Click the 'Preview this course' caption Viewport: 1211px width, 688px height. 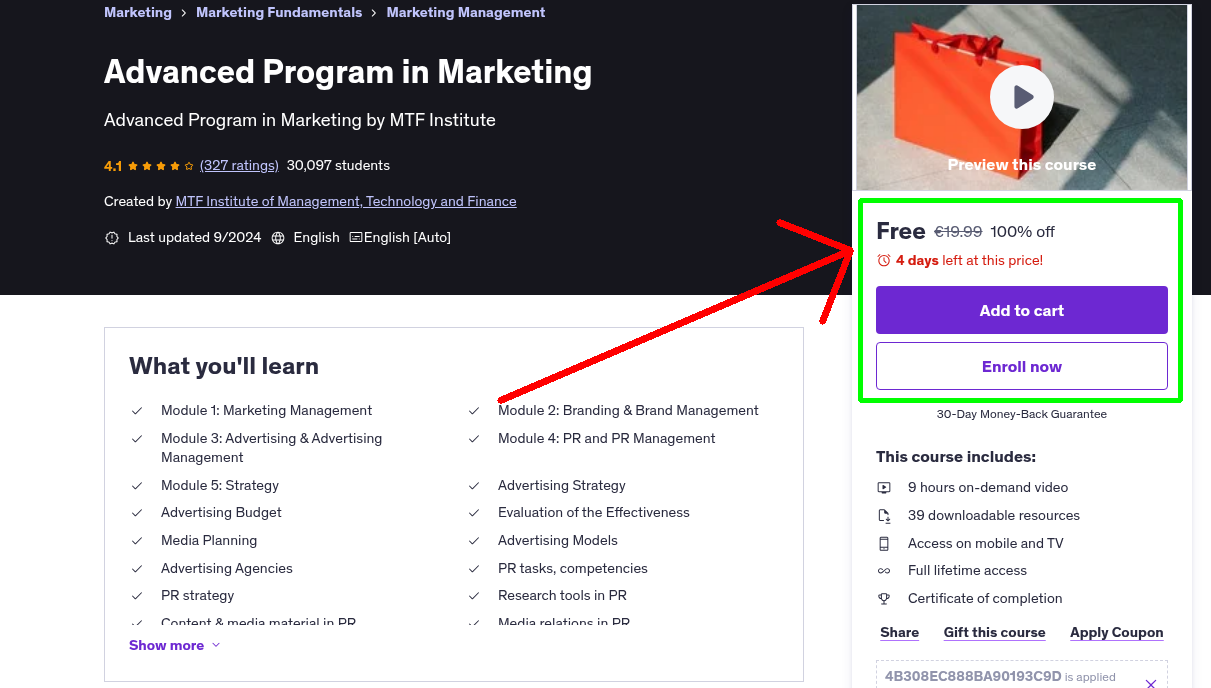click(1022, 165)
